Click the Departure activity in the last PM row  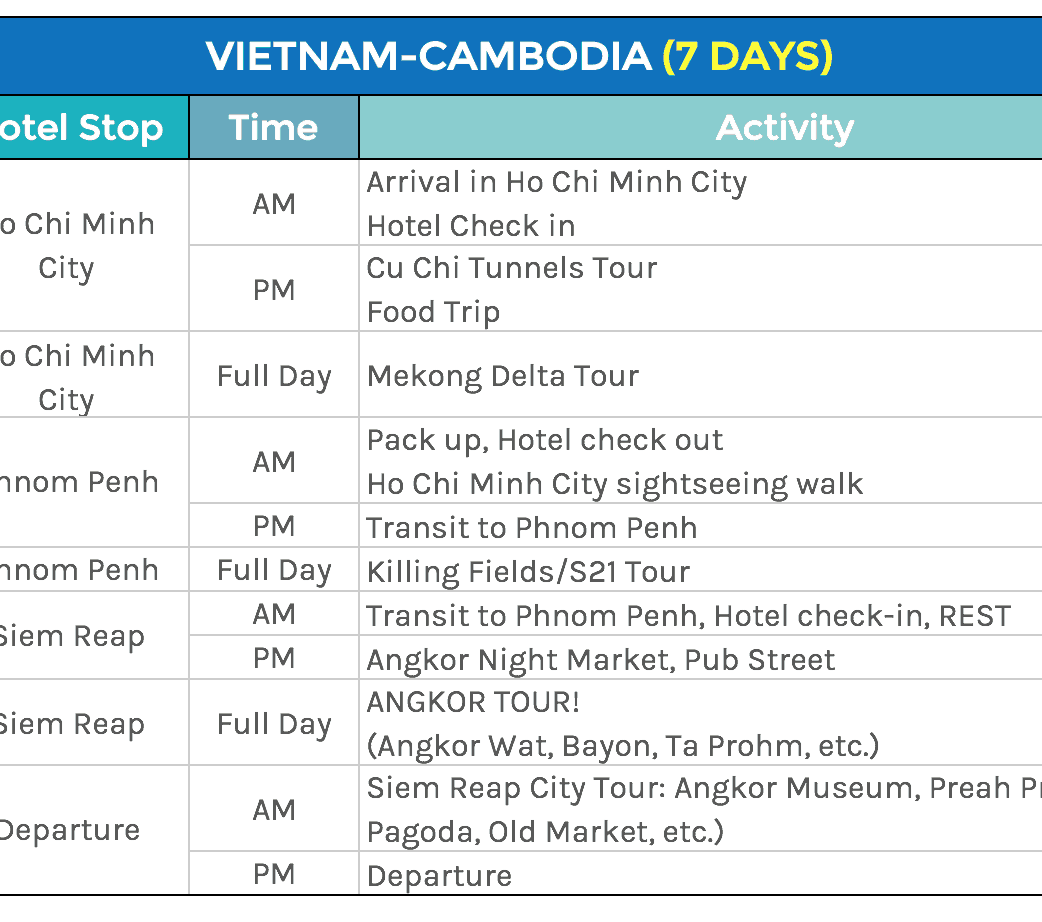pos(439,876)
